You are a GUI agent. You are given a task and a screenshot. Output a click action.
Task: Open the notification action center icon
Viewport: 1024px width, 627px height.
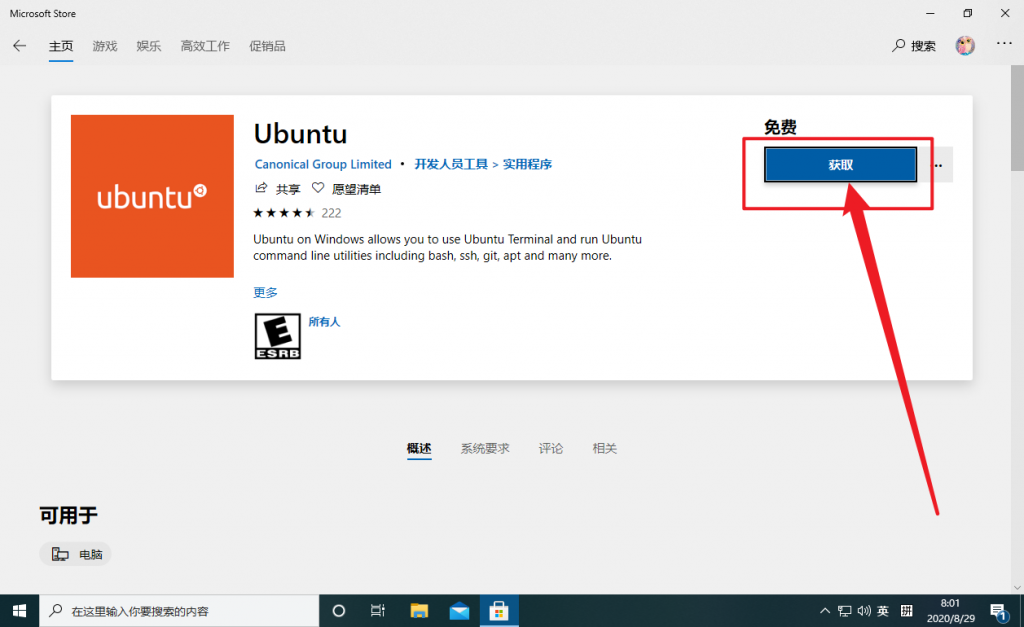999,612
